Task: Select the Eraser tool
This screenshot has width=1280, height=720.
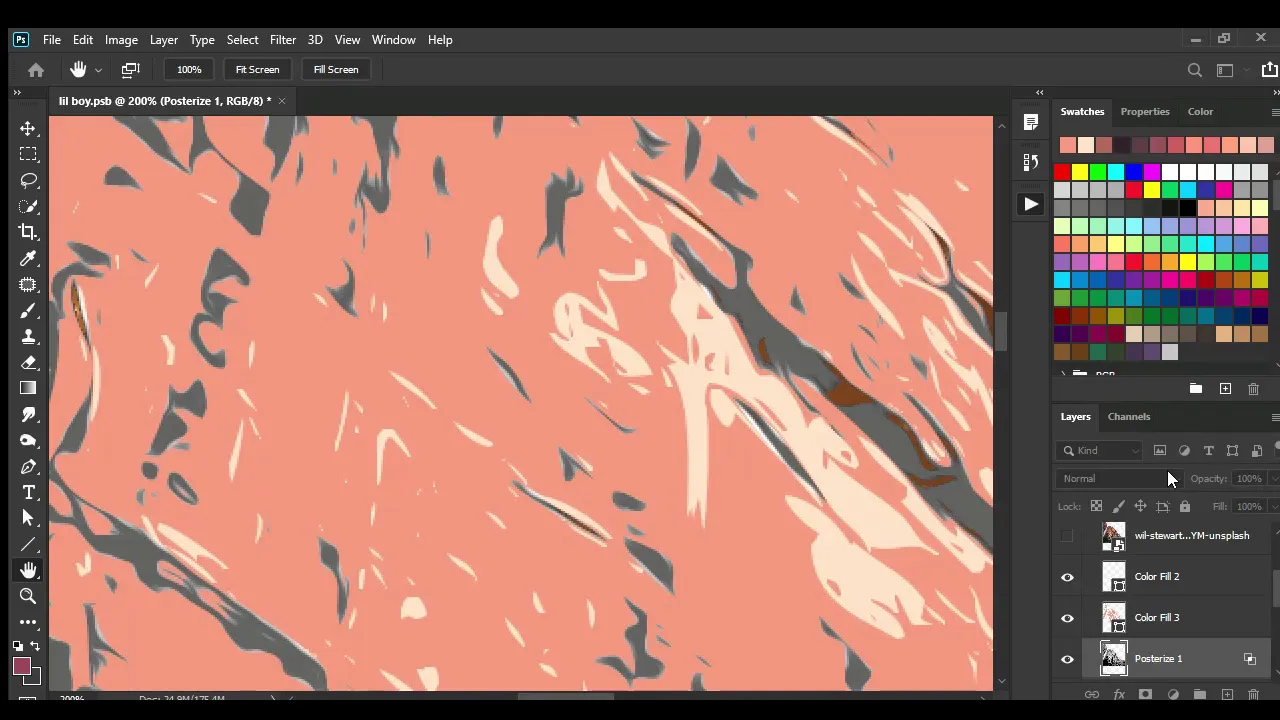Action: [x=28, y=362]
